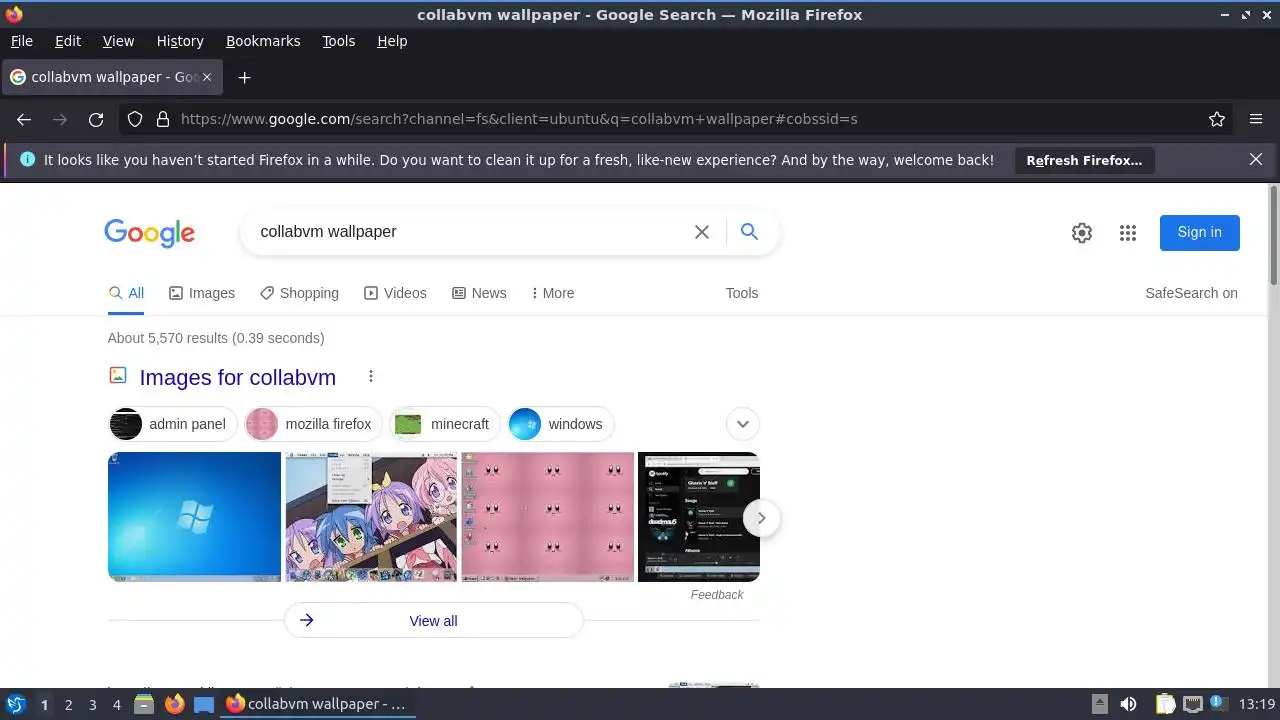
Task: Click the removable media eject tray icon
Action: (x=1099, y=704)
